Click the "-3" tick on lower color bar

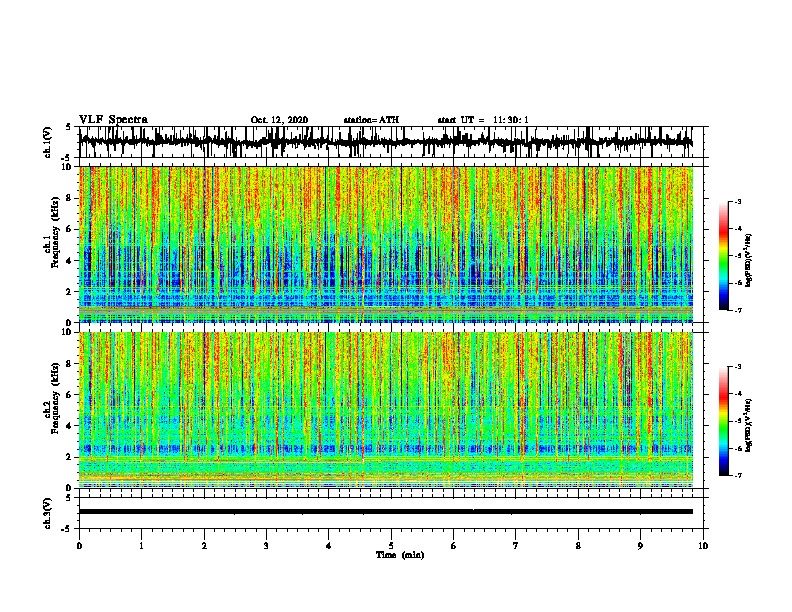[737, 367]
